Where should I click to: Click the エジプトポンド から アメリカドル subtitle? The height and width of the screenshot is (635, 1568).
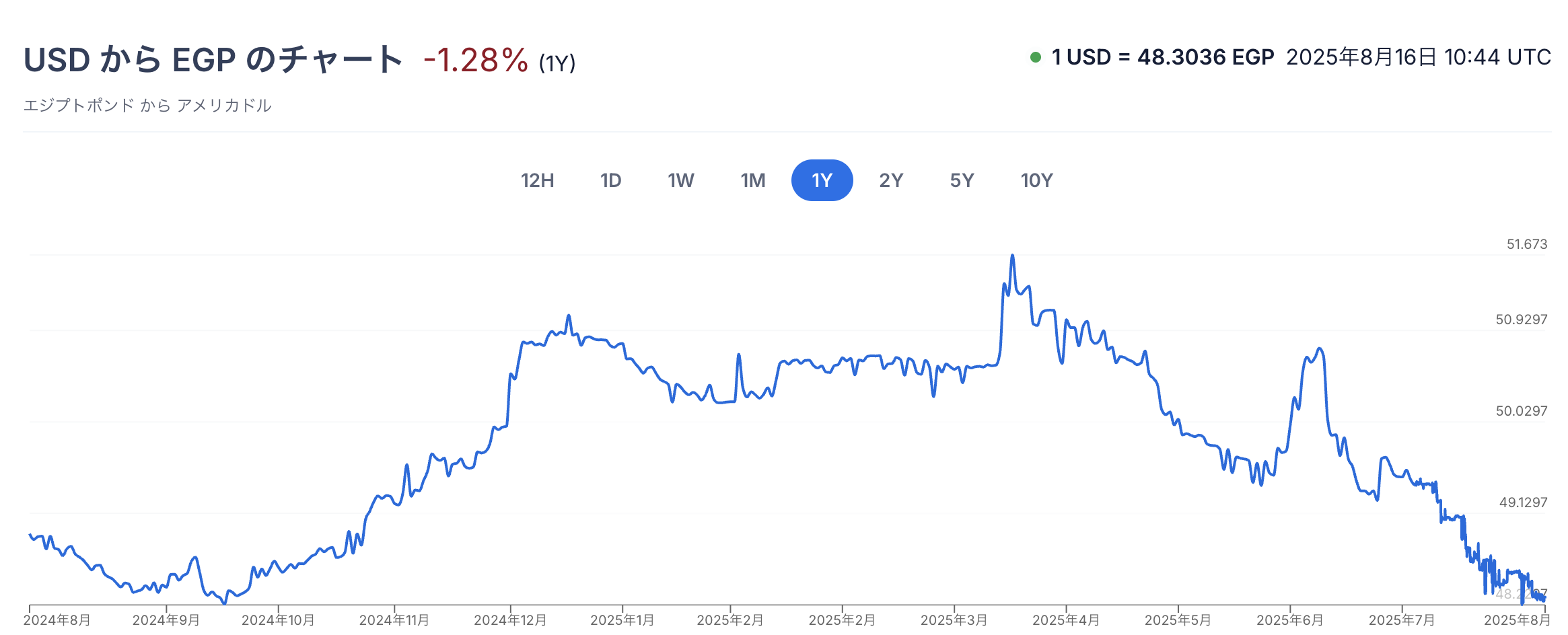(147, 106)
